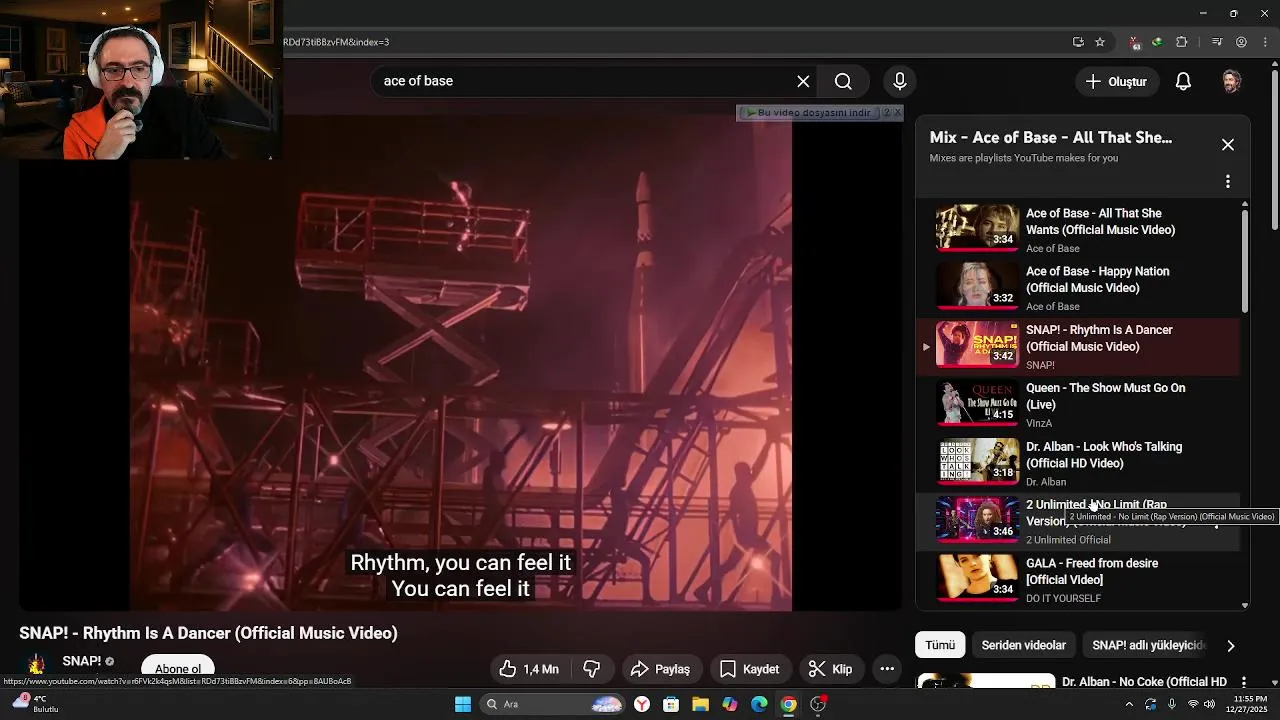Viewport: 1280px width, 720px height.
Task: Open 2 Unlimited No Limit thumbnail
Action: (x=977, y=519)
